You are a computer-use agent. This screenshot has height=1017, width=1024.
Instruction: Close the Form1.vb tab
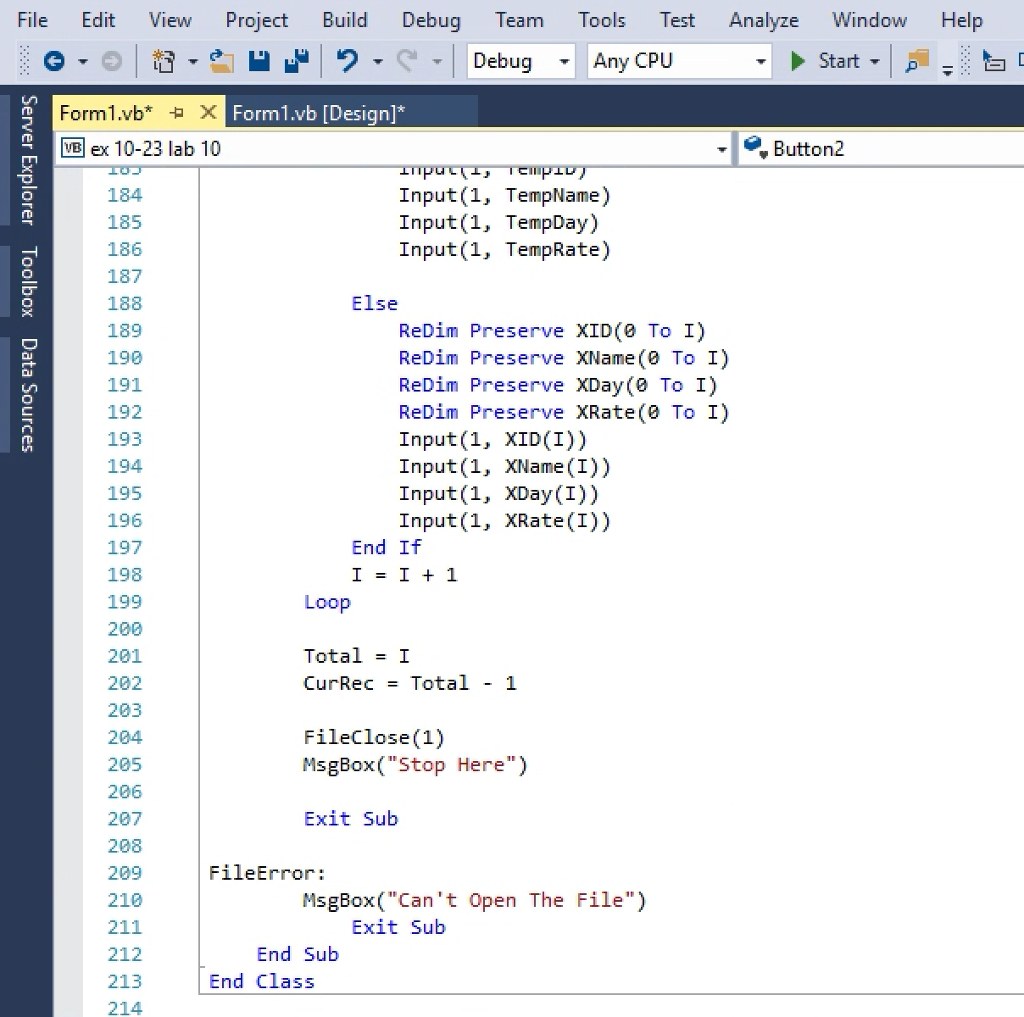point(208,113)
